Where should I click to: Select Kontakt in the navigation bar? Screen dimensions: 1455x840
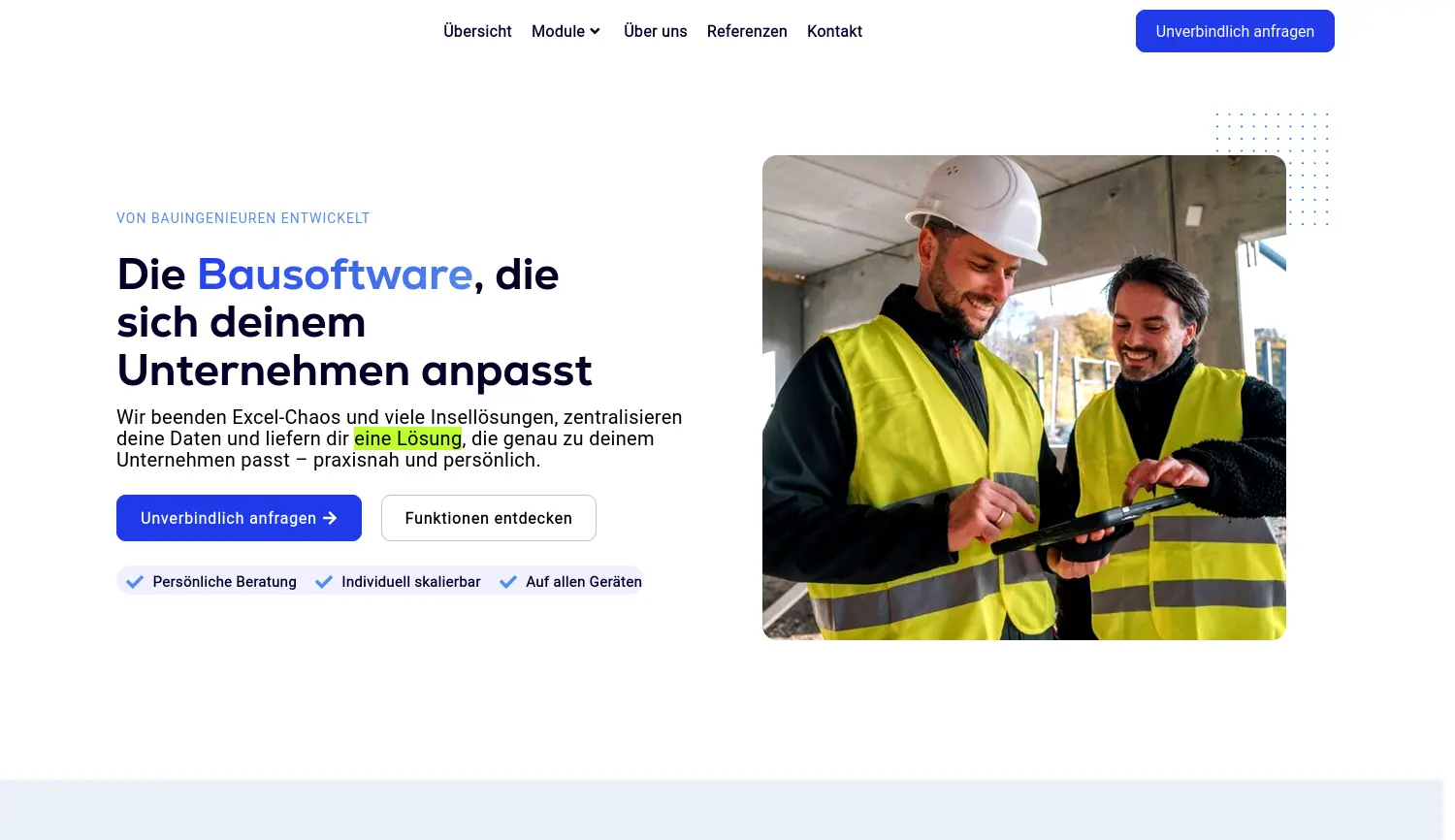point(834,31)
